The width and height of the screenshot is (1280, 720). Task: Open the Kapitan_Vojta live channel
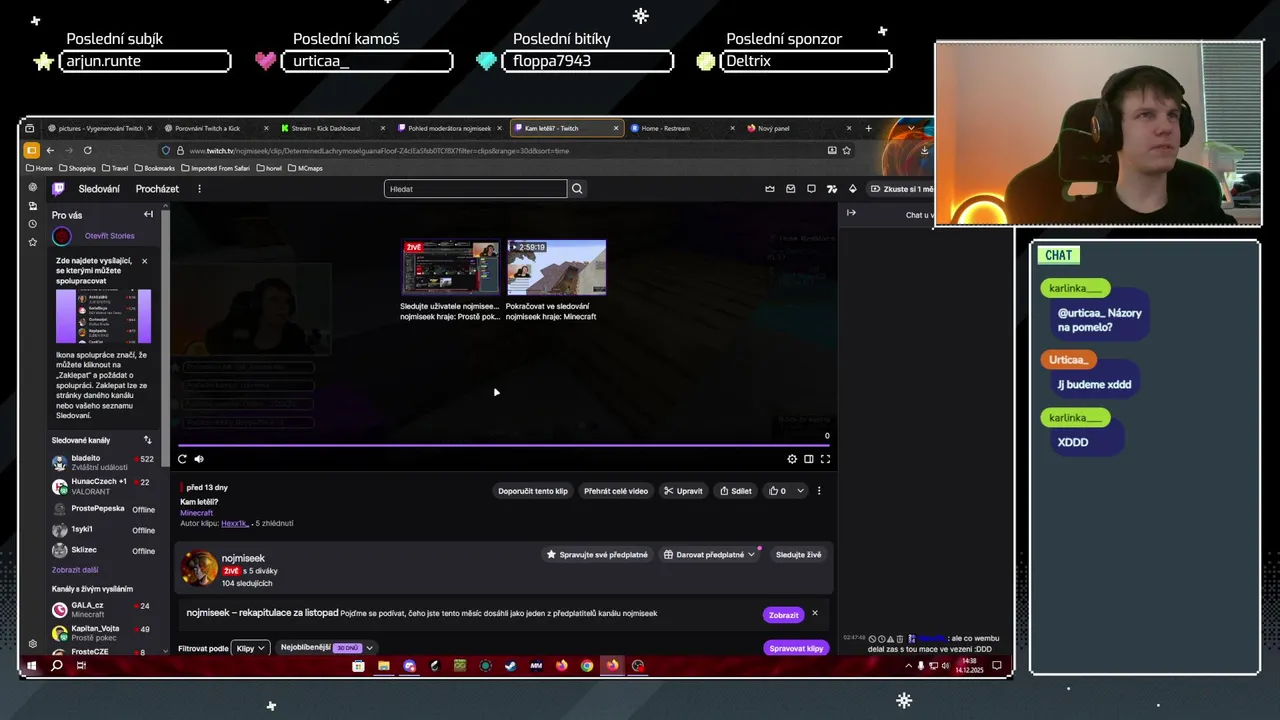point(104,632)
